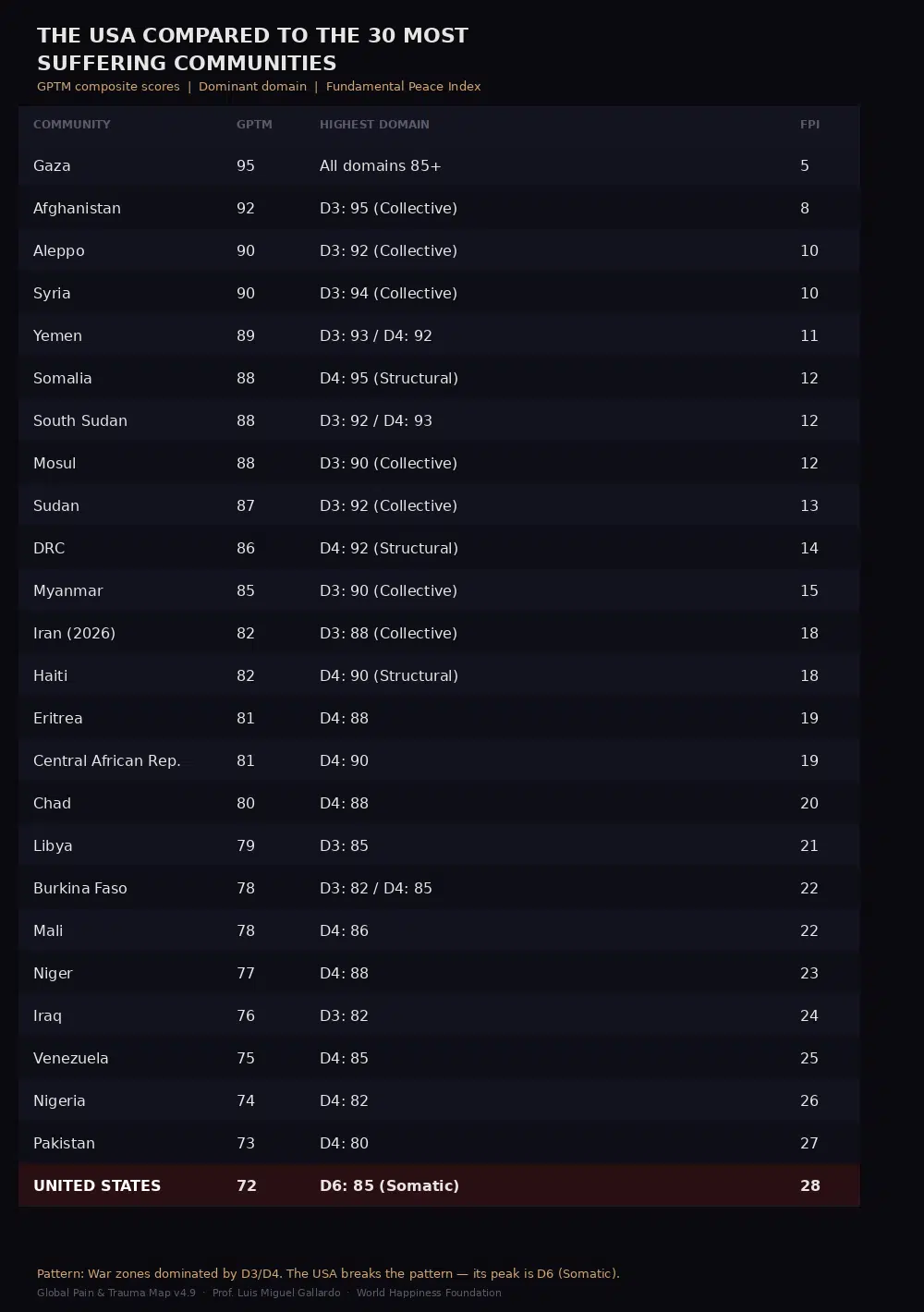Click the COMMUNITY column header
Image resolution: width=924 pixels, height=1312 pixels.
(x=72, y=125)
